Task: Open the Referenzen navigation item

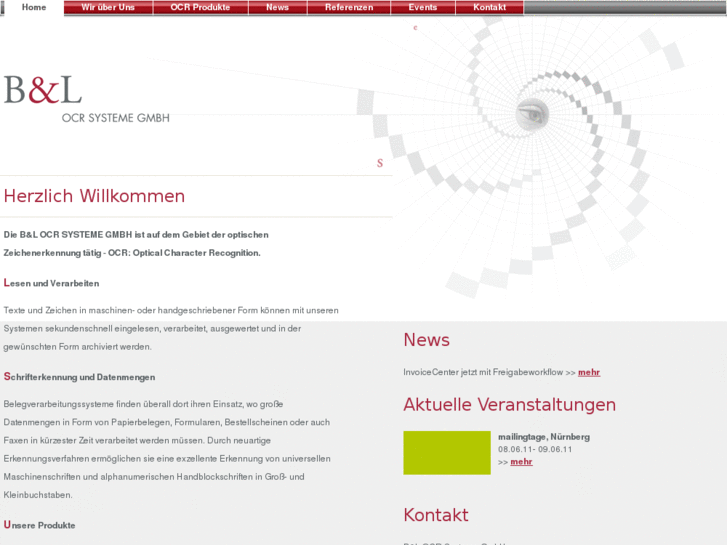Action: (349, 7)
